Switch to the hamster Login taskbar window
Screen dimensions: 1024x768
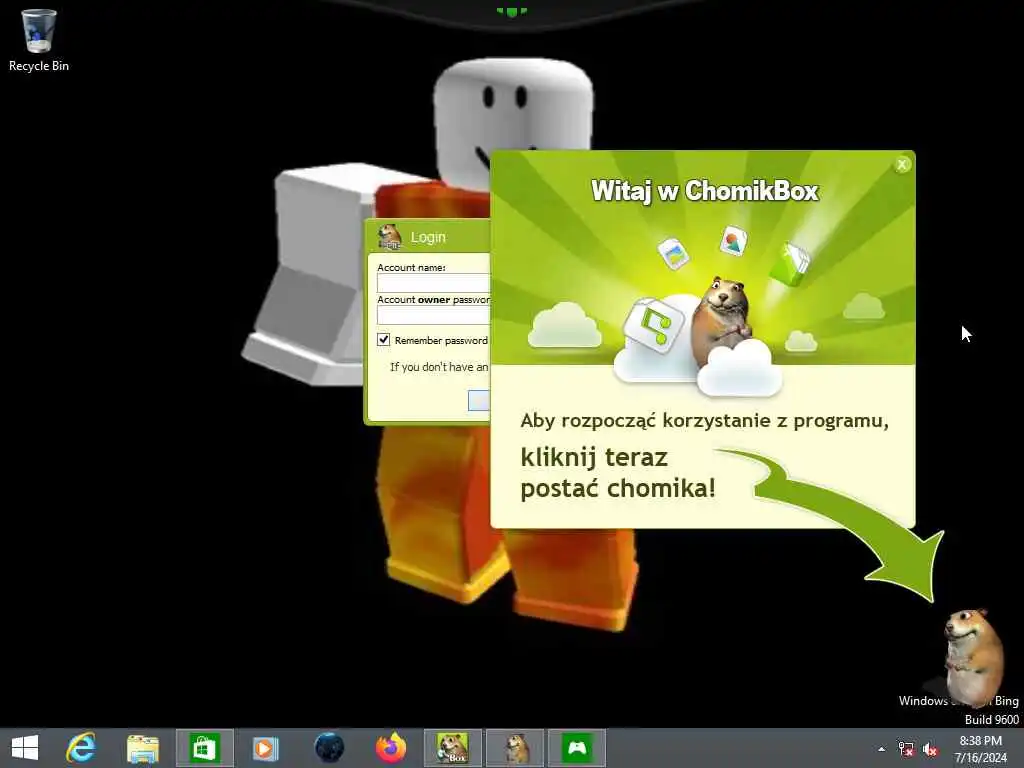(x=515, y=748)
